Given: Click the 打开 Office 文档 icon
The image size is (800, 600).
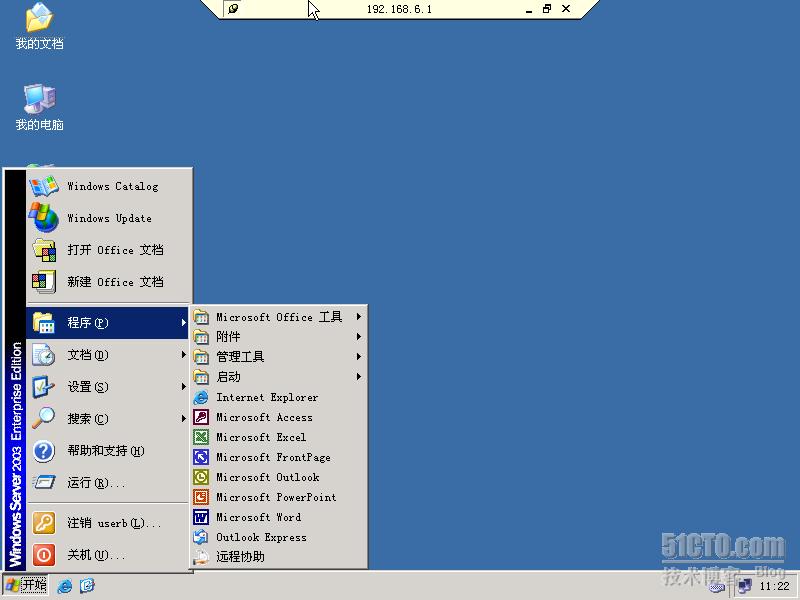Looking at the screenshot, I should [x=44, y=250].
